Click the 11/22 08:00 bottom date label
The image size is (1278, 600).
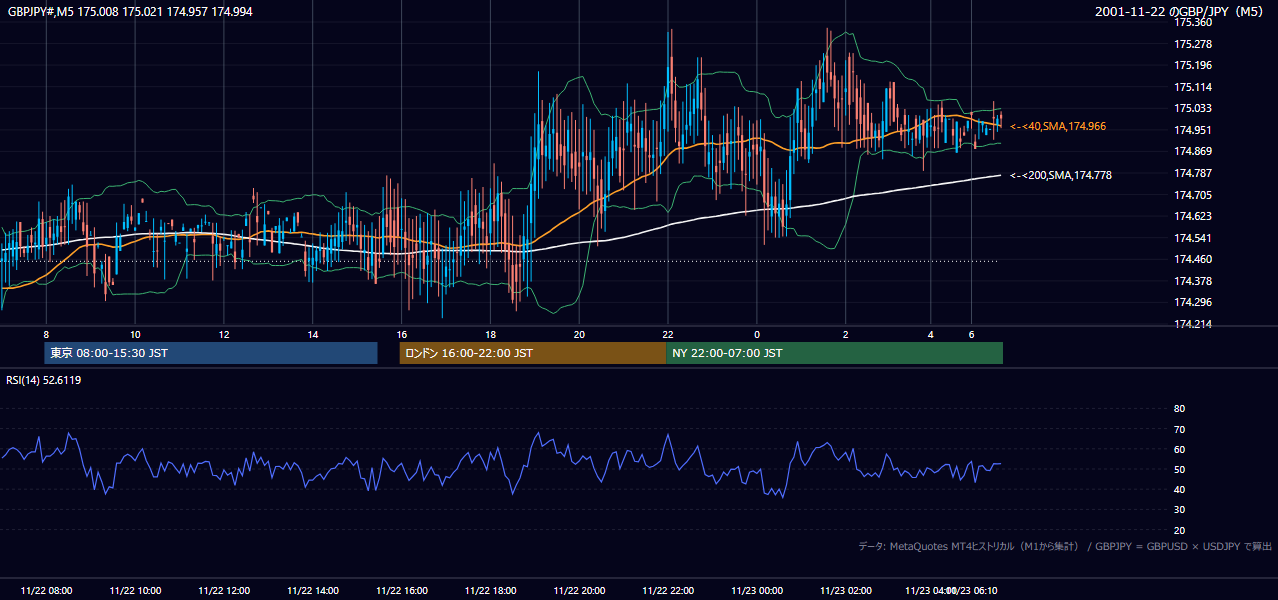46,590
